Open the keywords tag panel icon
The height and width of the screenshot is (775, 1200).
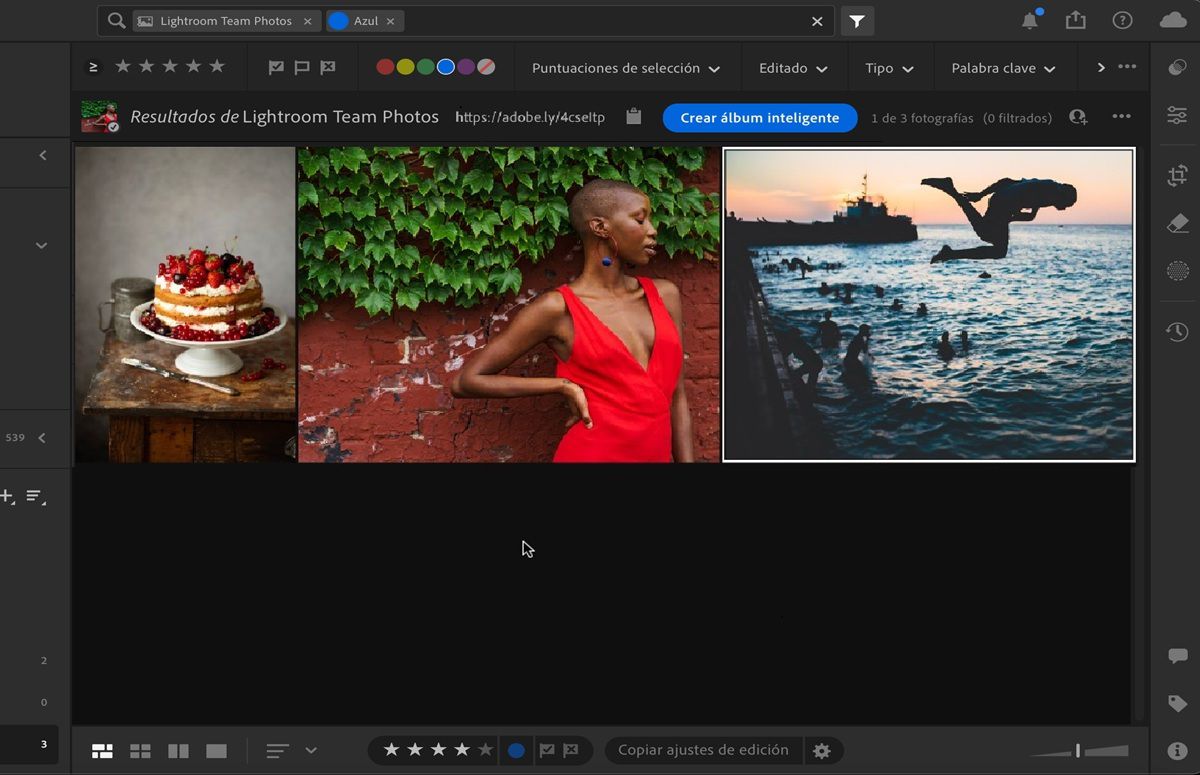pyautogui.click(x=1177, y=702)
